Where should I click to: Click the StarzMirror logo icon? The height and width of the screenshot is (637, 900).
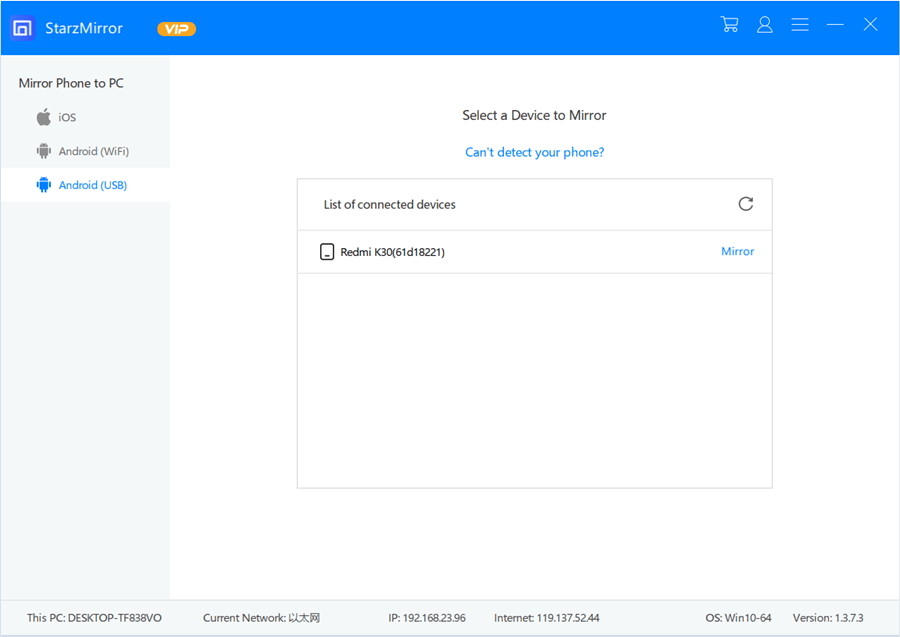[22, 28]
